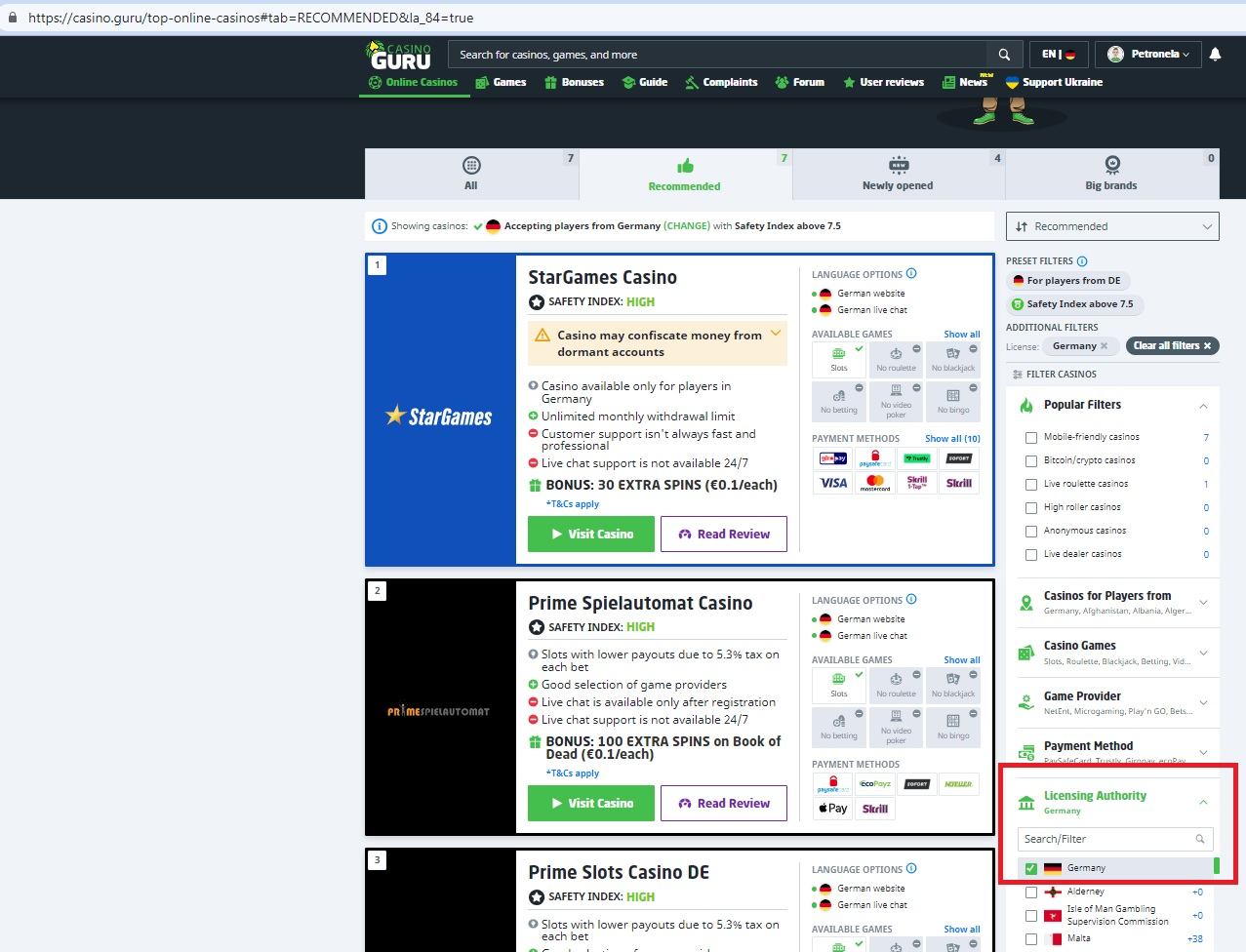Screen dimensions: 1246x952
Task: Enable Mobile-friendly casinos checkbox
Action: point(1031,437)
